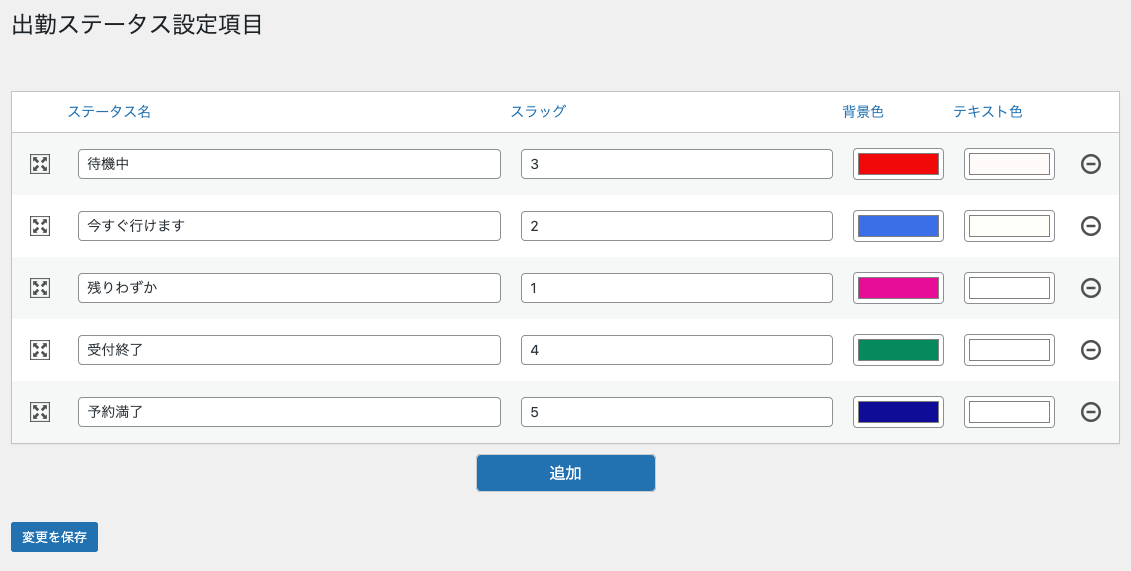Click move handle icon beside 今すぐ行けます
Viewport: 1131px width, 571px height.
(40, 226)
